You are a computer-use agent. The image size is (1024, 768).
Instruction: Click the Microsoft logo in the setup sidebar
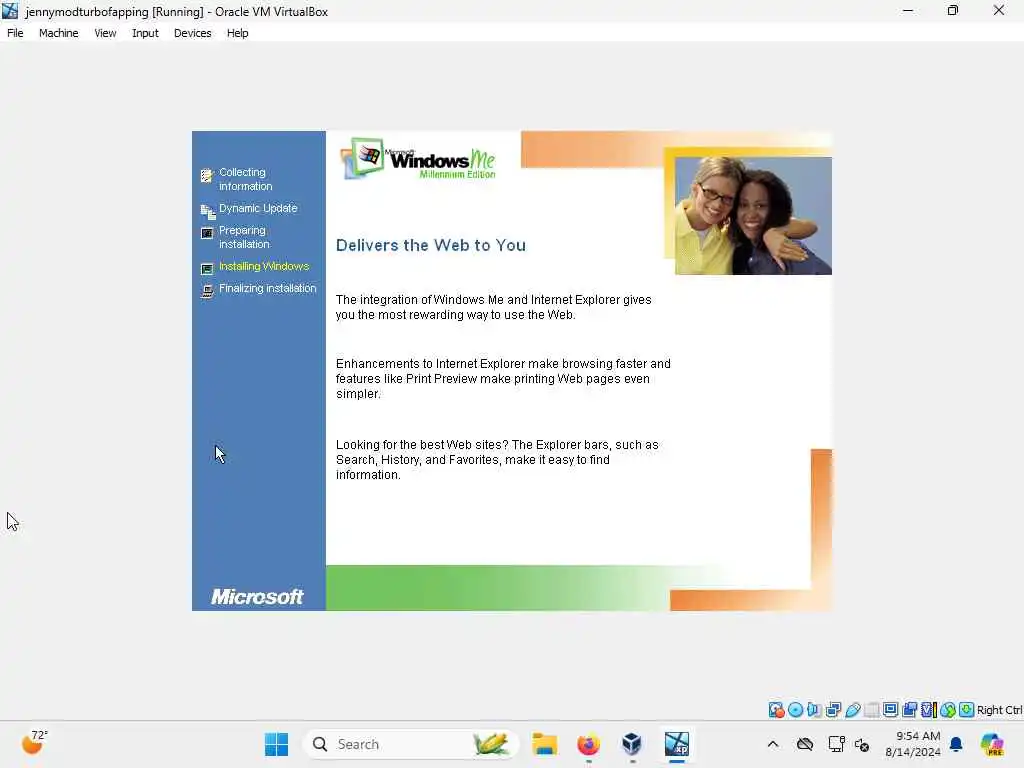257,596
